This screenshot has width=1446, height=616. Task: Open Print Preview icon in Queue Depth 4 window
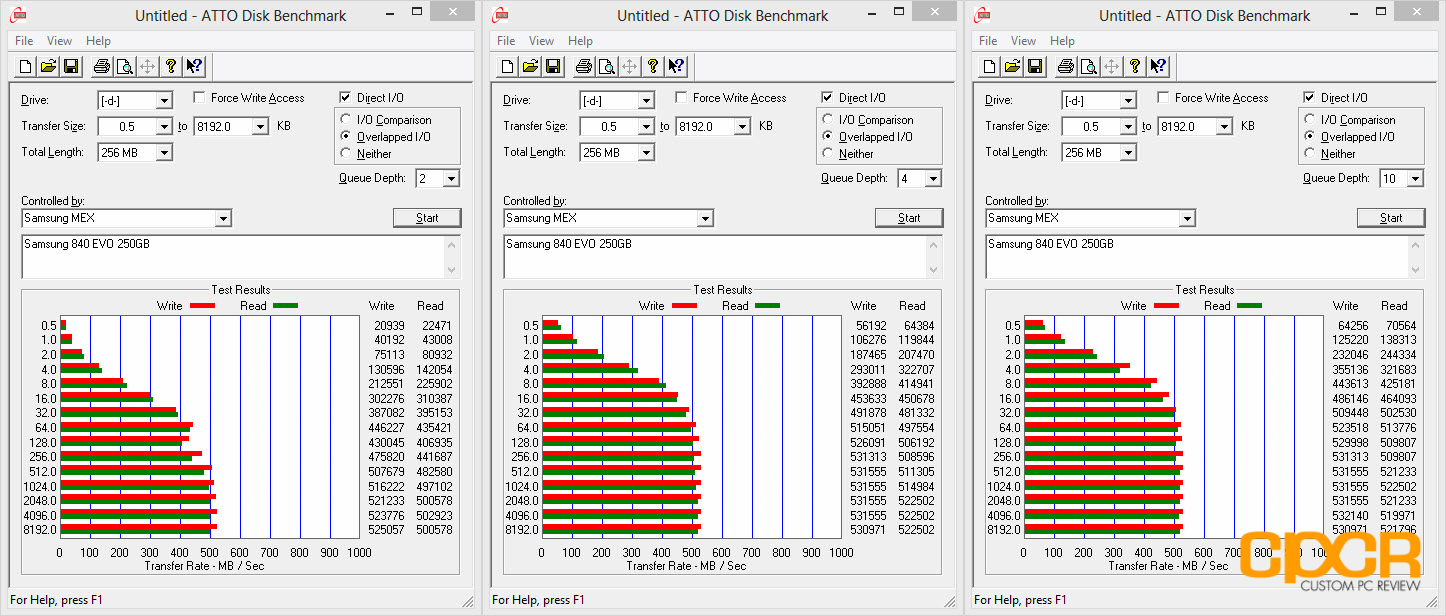coord(606,67)
